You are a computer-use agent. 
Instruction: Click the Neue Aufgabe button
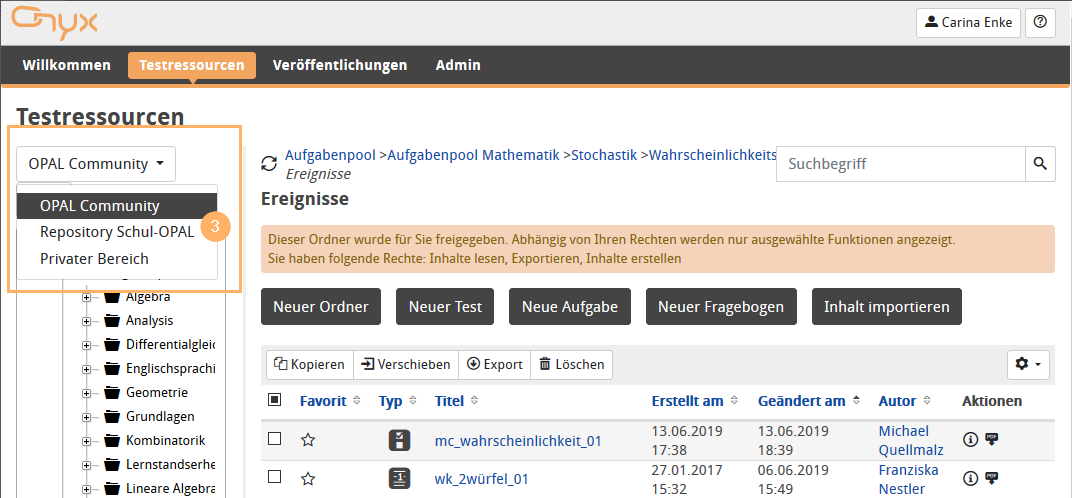570,306
